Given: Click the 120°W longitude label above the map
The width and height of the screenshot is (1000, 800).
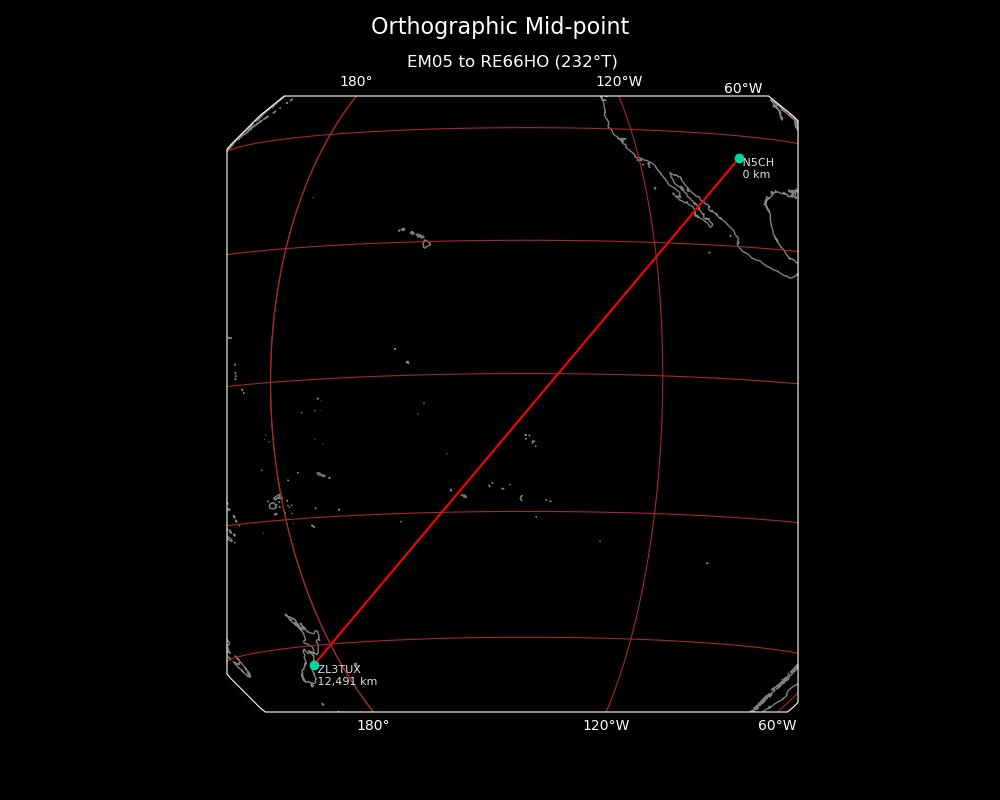Looking at the screenshot, I should tap(619, 82).
